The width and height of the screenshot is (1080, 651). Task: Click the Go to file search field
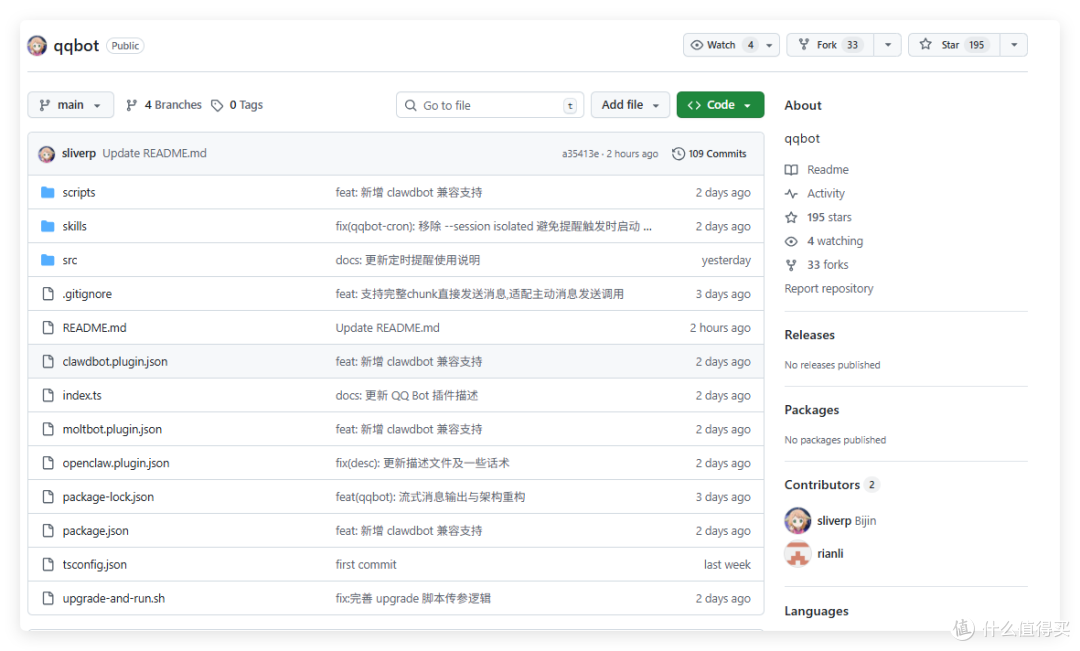pos(490,105)
